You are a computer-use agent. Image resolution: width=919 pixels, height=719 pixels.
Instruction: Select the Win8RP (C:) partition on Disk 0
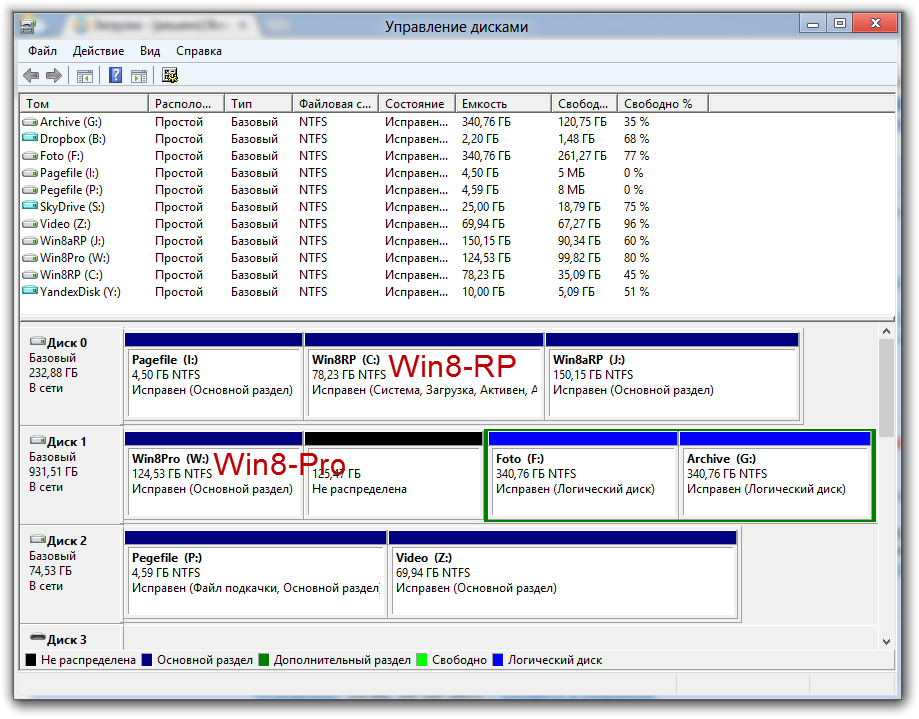[423, 384]
